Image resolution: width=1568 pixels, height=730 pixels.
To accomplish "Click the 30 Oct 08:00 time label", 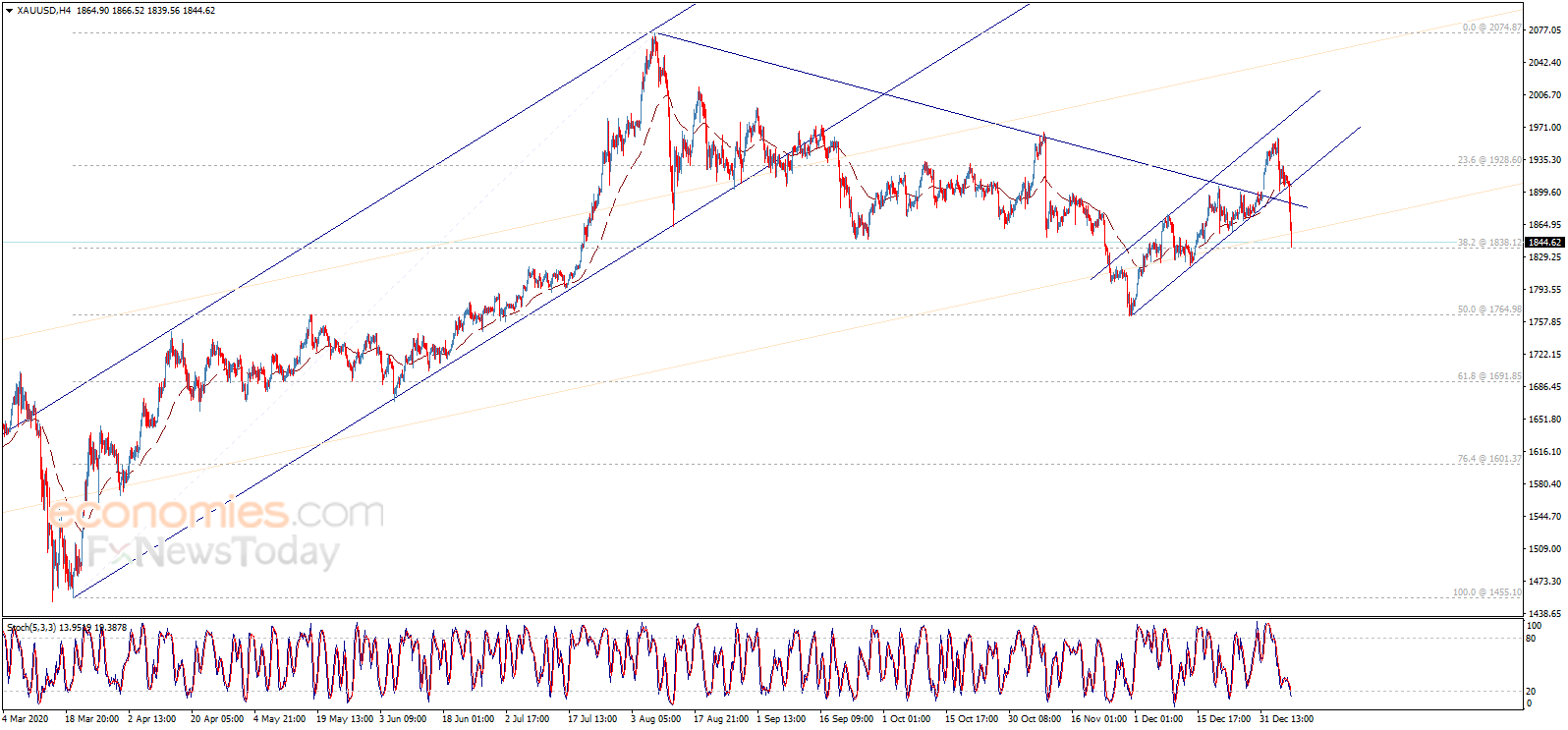I will [1035, 719].
